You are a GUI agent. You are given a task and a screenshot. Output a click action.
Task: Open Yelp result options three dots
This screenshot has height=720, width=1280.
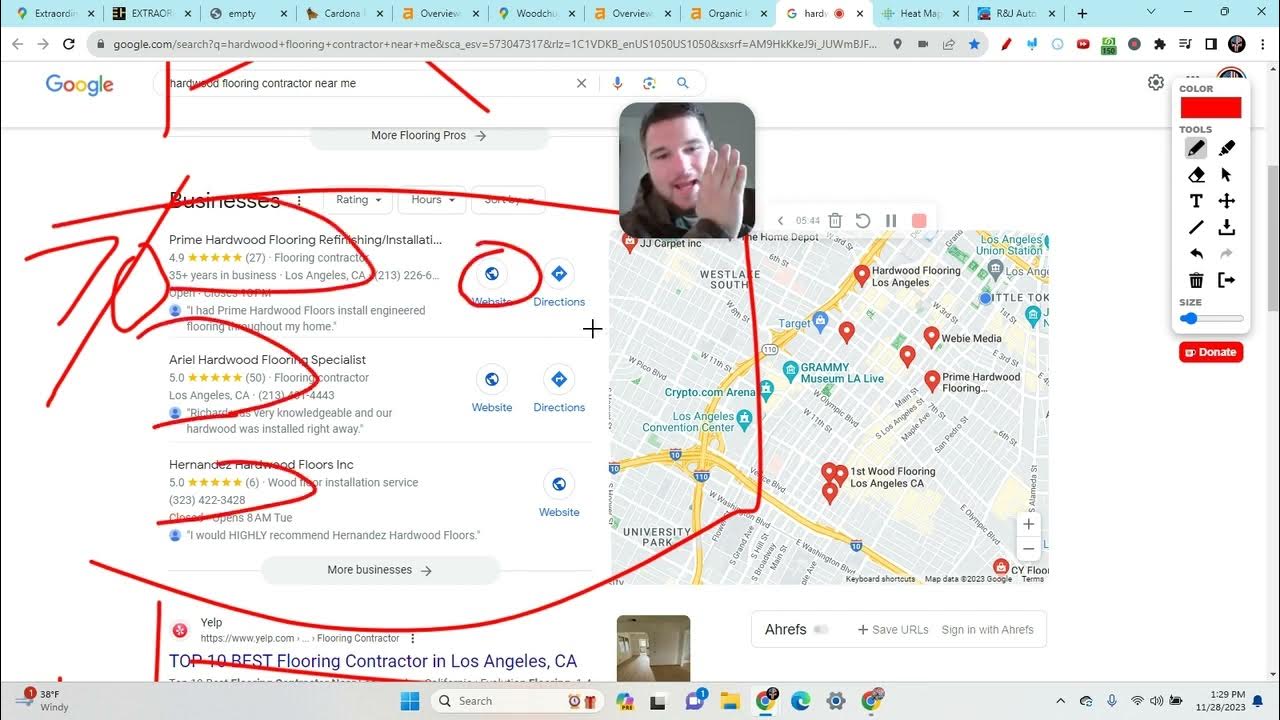[x=413, y=638]
